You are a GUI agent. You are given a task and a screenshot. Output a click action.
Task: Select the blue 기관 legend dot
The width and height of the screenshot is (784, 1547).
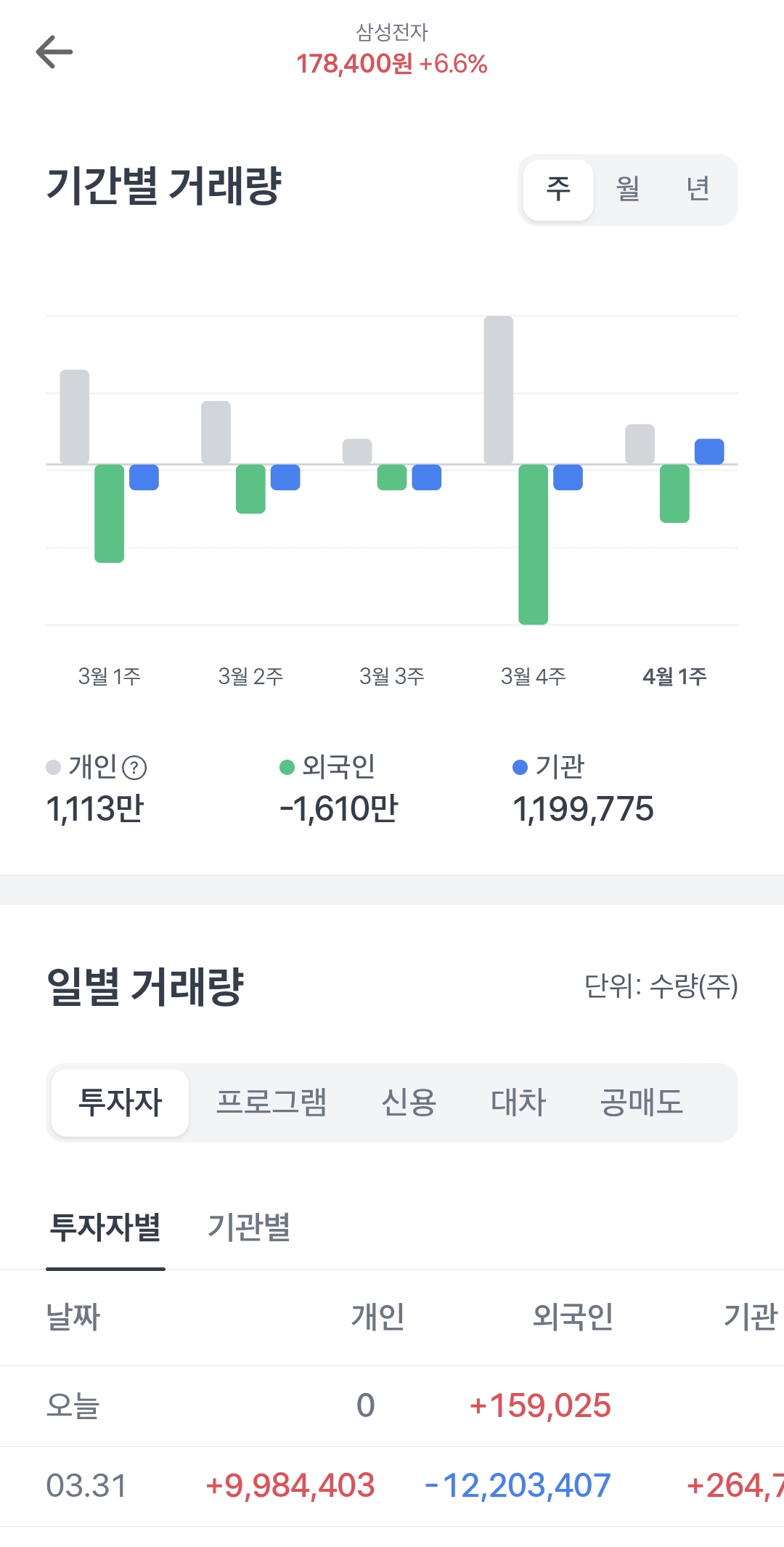520,768
